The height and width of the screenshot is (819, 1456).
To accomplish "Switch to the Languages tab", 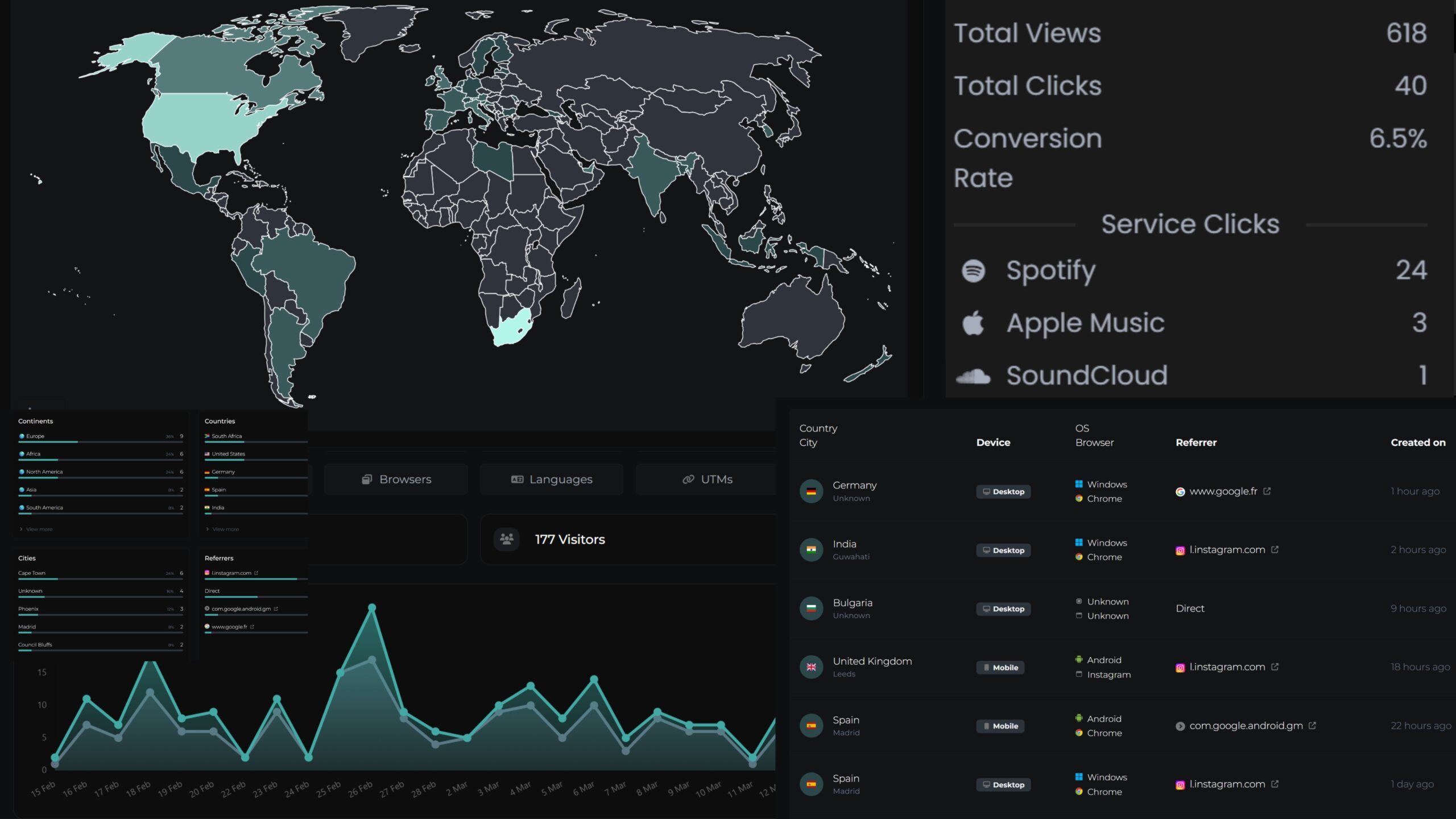I will coord(552,479).
